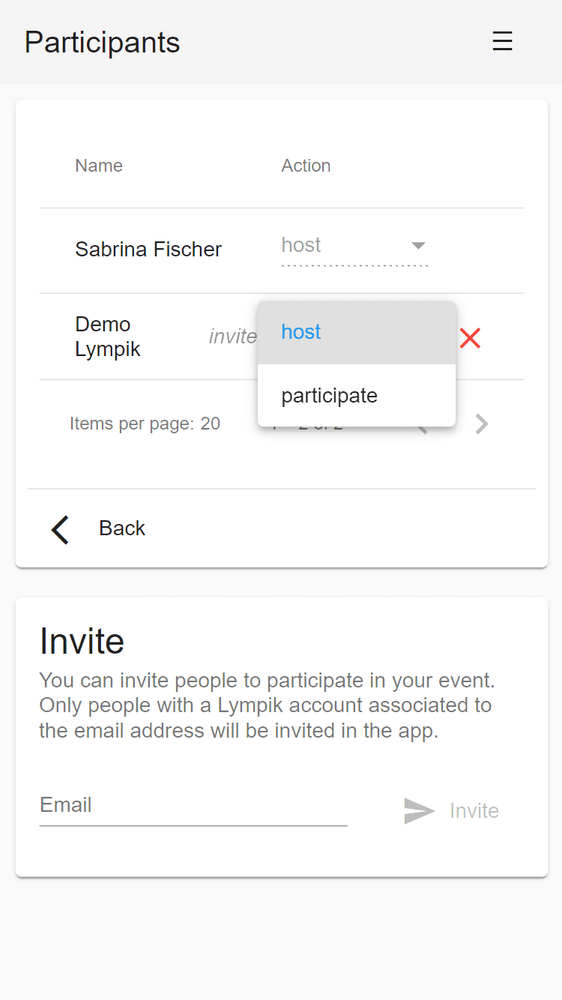Select the Sabrina Fischer name cell
This screenshot has height=1000, width=562.
pyautogui.click(x=149, y=249)
